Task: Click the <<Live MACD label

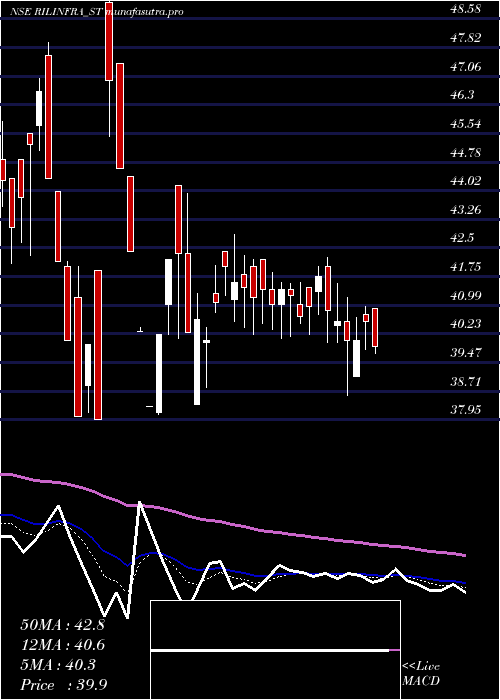Action: 421,674
